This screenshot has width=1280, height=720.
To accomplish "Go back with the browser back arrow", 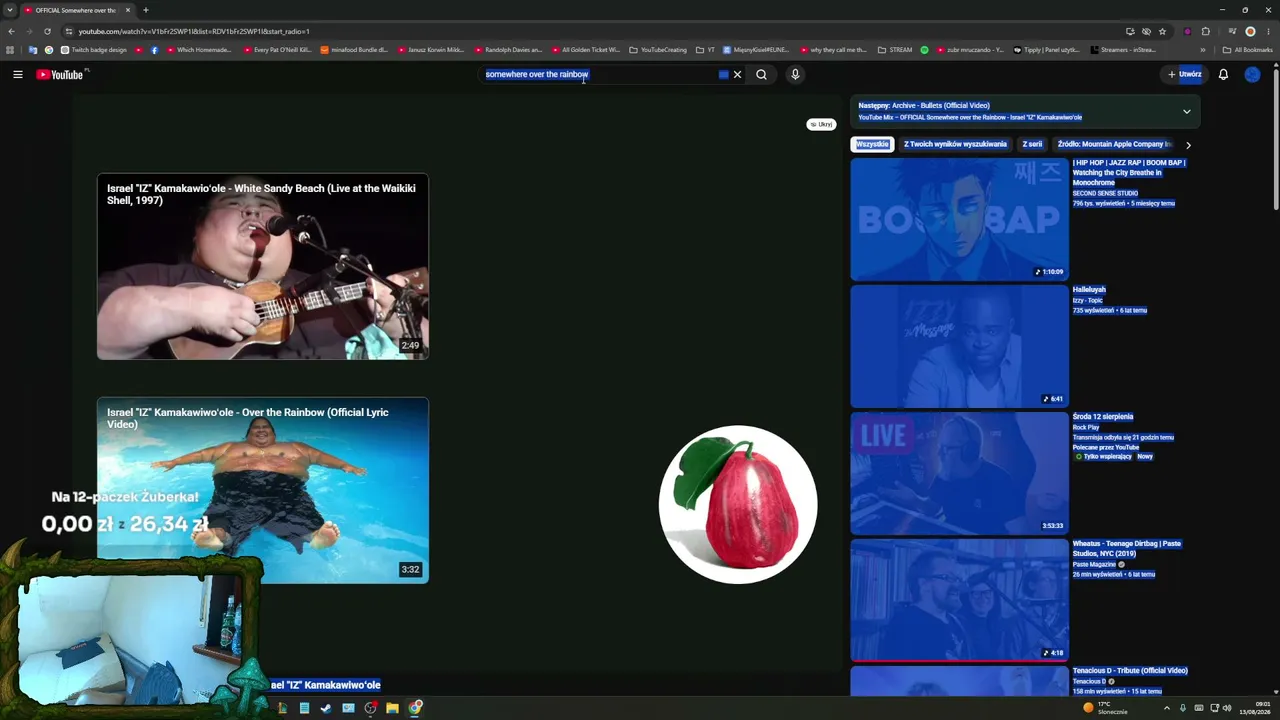I will (11, 31).
